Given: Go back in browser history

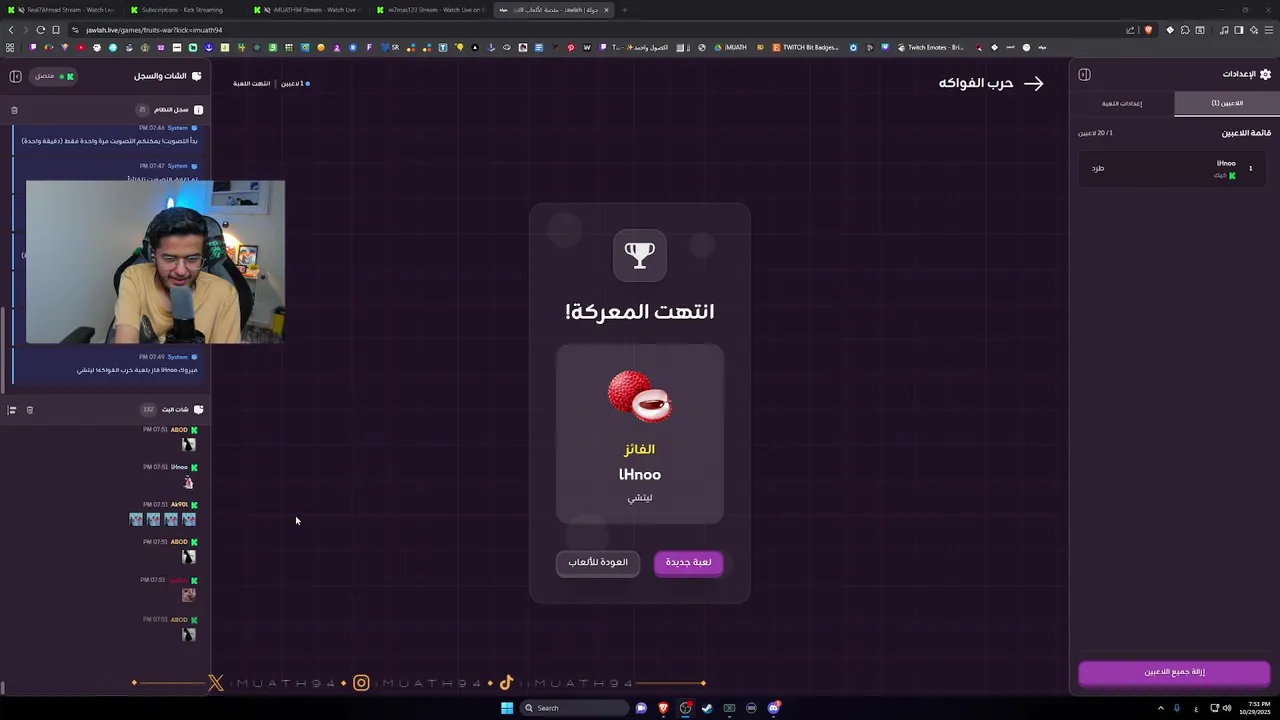Looking at the screenshot, I should (x=10, y=30).
